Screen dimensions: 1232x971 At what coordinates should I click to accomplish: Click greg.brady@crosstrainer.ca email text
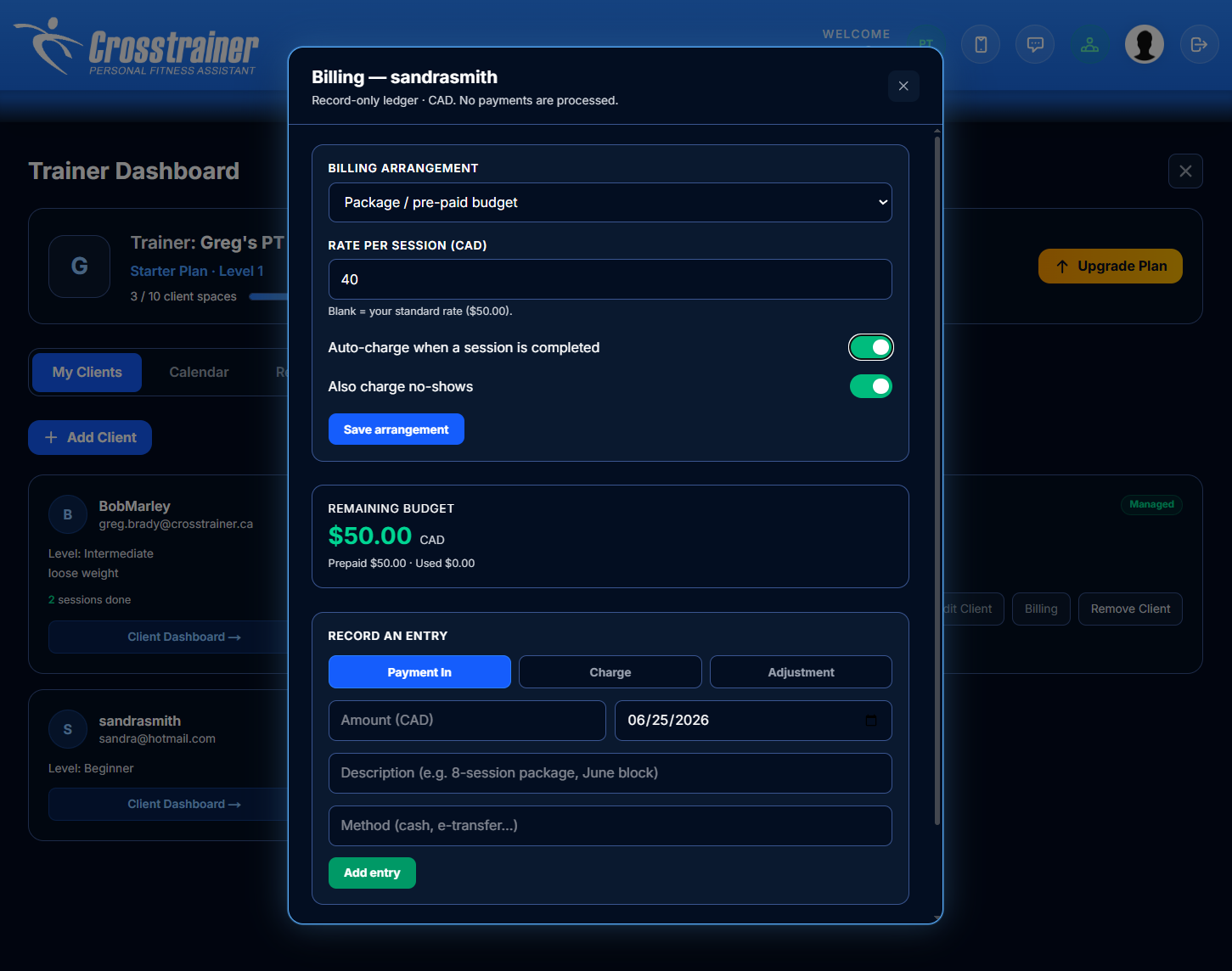[176, 524]
